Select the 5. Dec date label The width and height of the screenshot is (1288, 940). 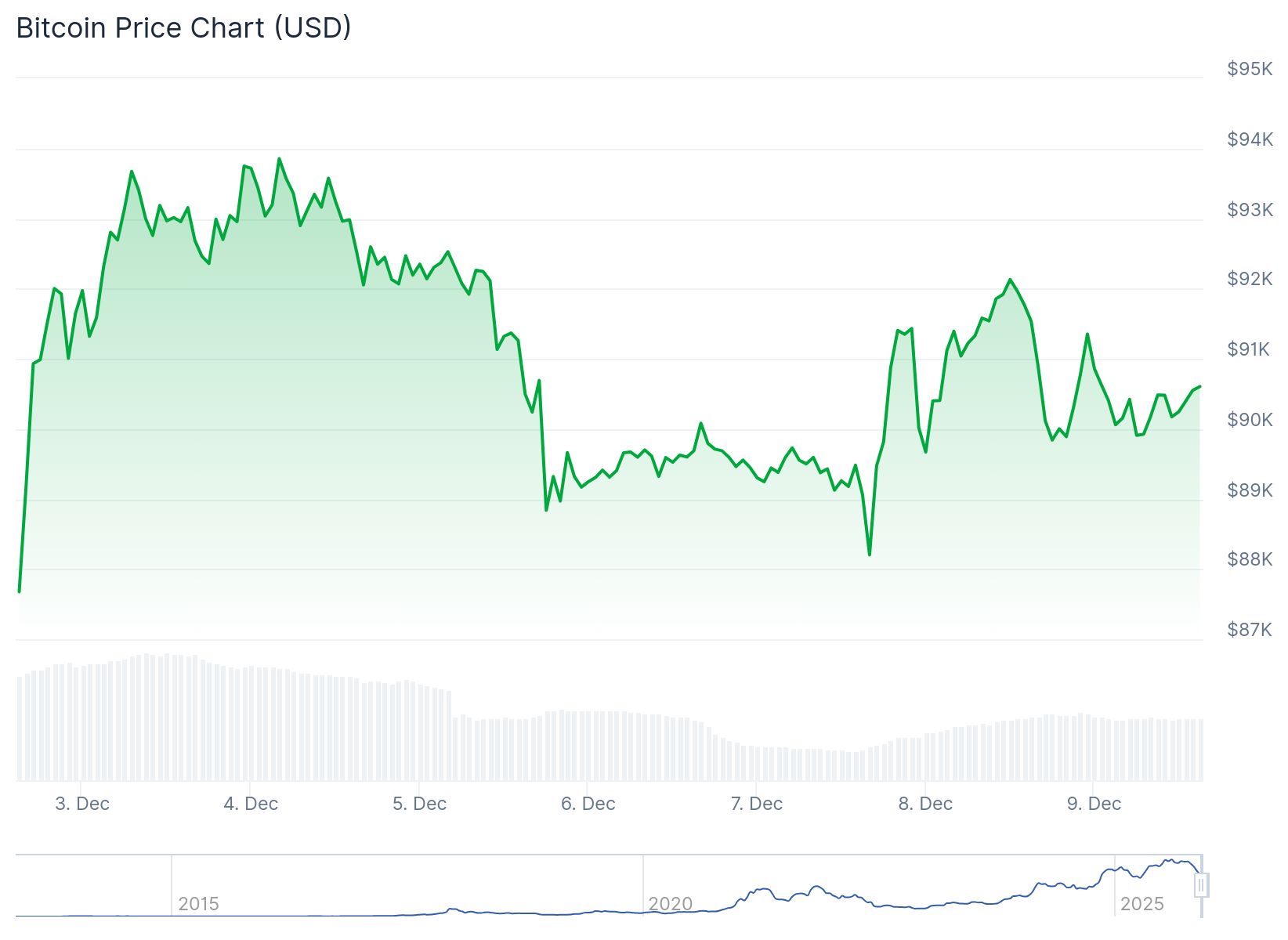pos(419,804)
